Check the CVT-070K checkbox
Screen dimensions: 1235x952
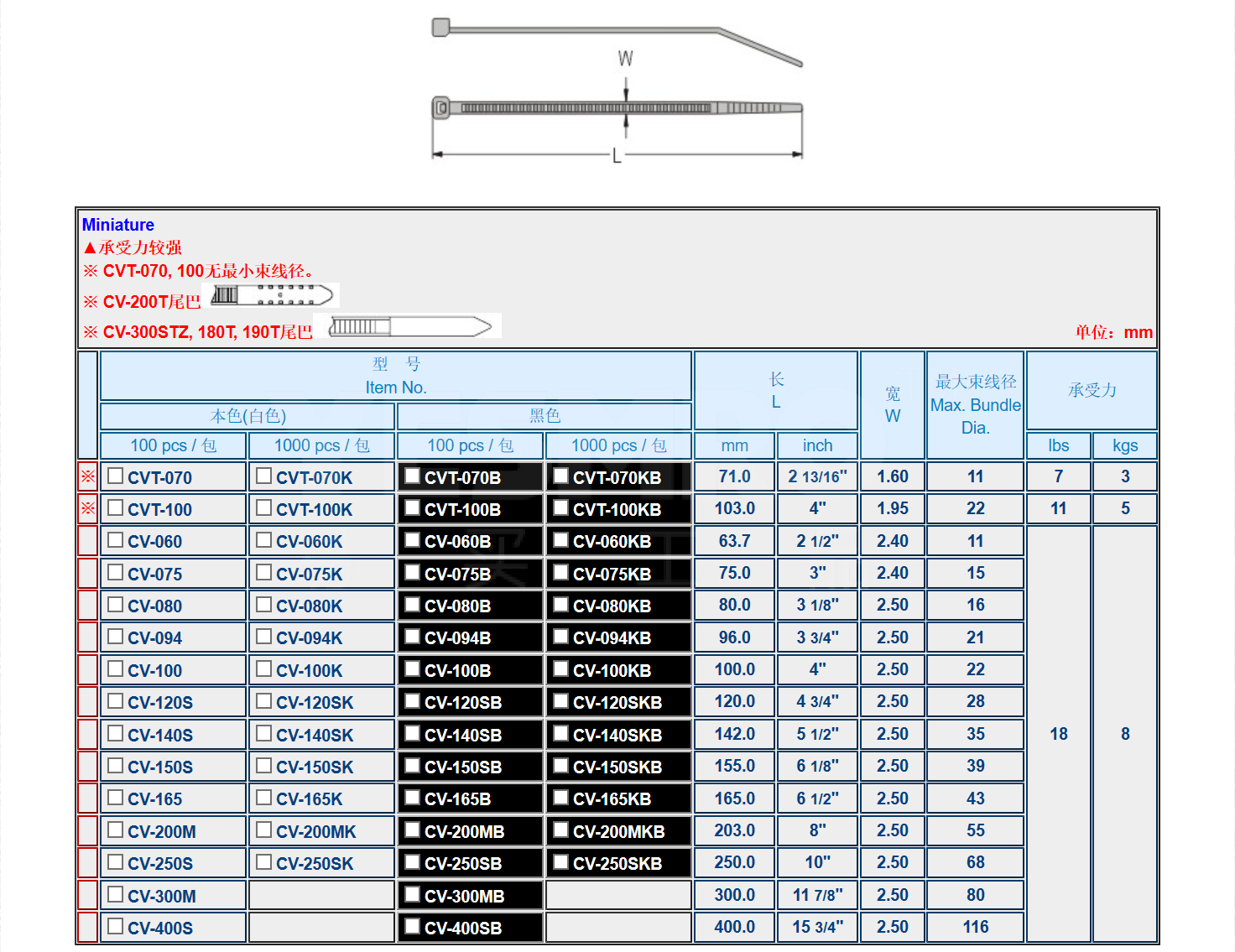pyautogui.click(x=264, y=476)
